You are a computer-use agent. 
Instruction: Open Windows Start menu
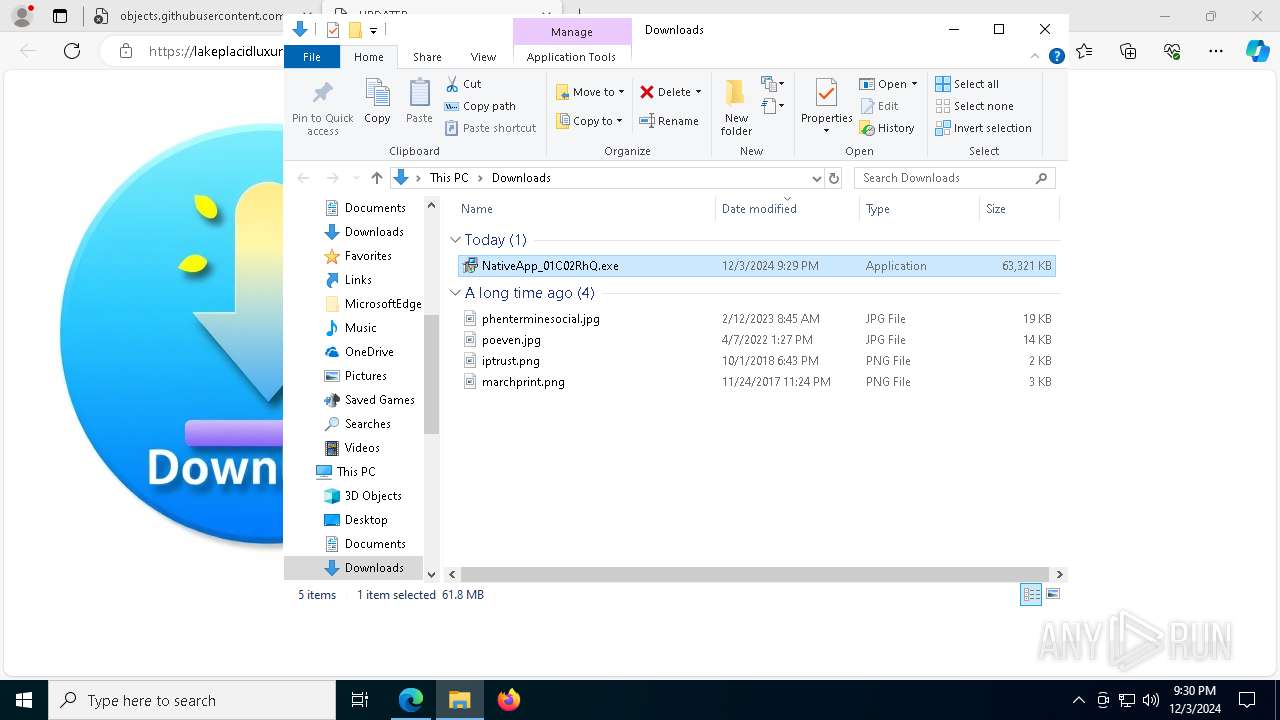(24, 700)
